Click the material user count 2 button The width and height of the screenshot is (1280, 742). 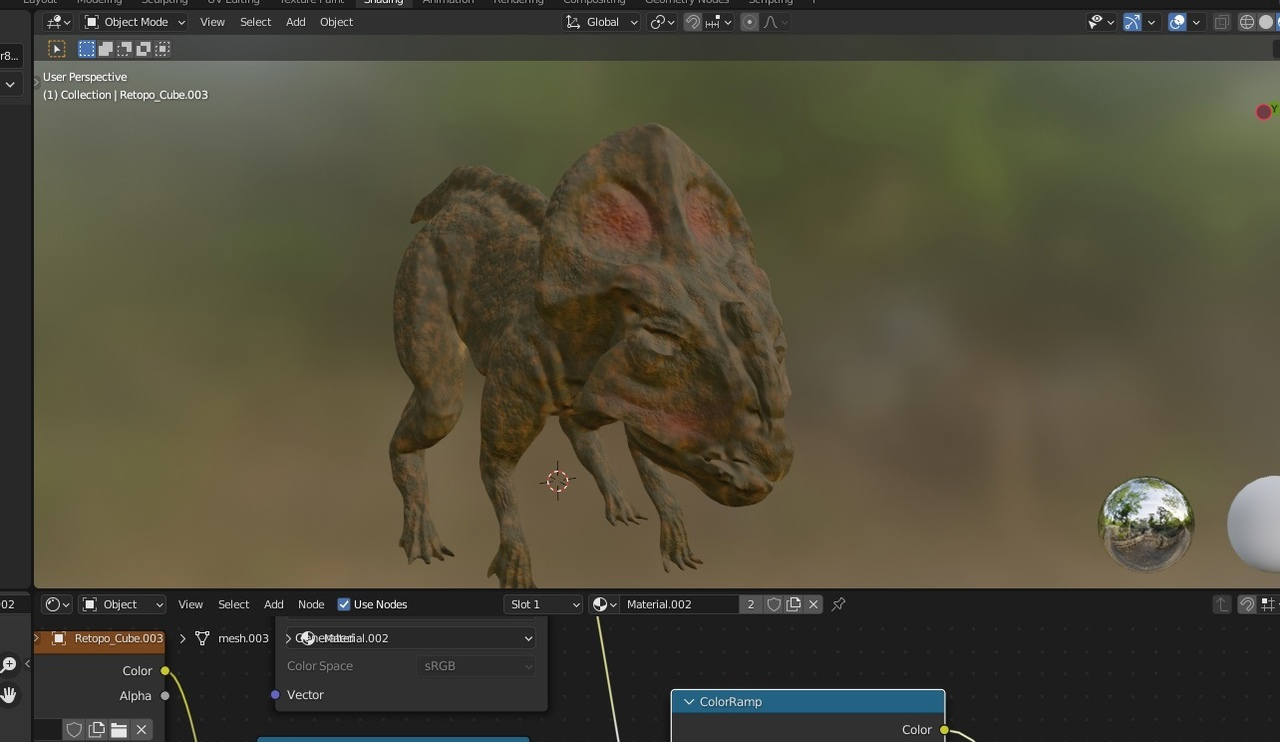coord(751,604)
